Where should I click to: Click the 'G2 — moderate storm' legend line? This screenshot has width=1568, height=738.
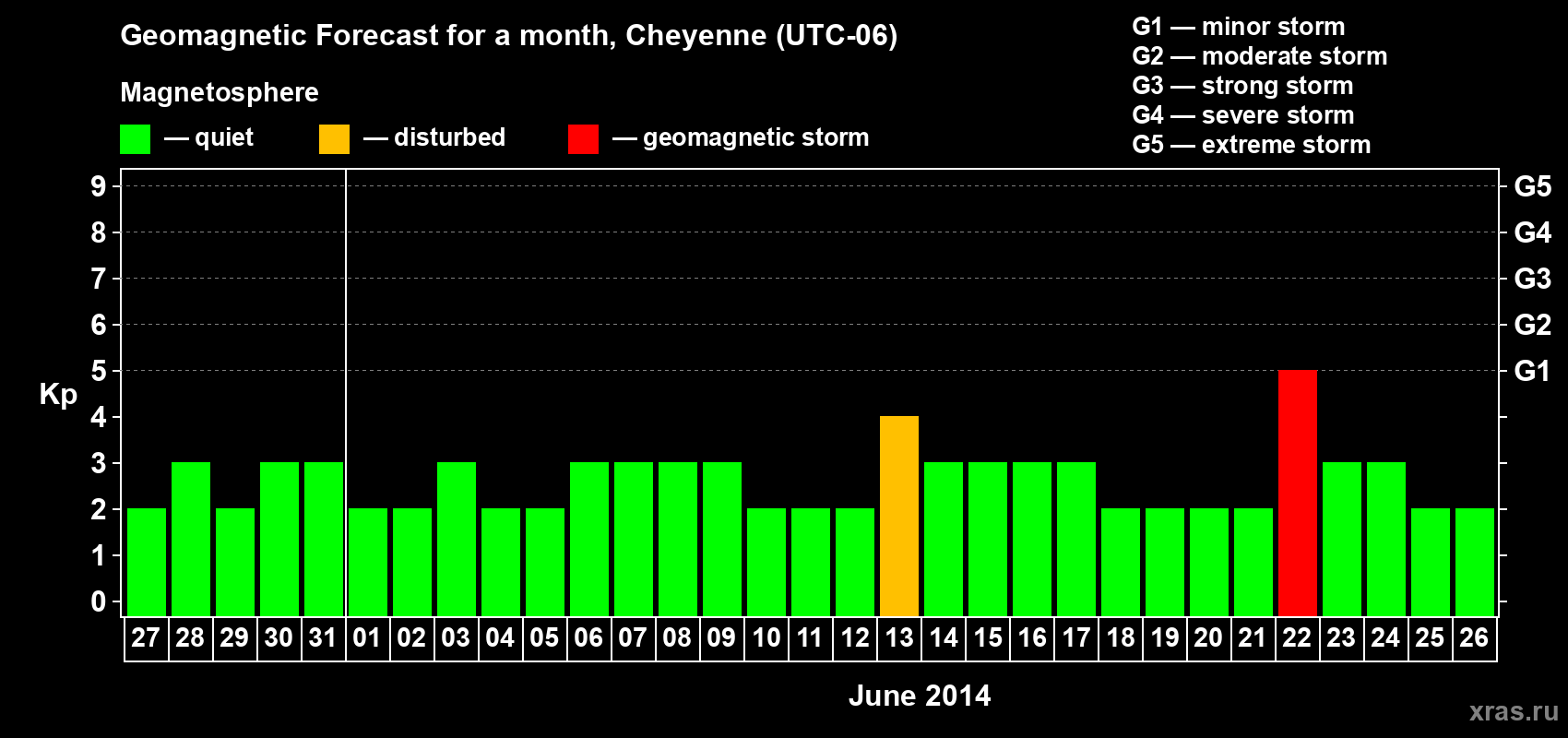(x=1260, y=56)
